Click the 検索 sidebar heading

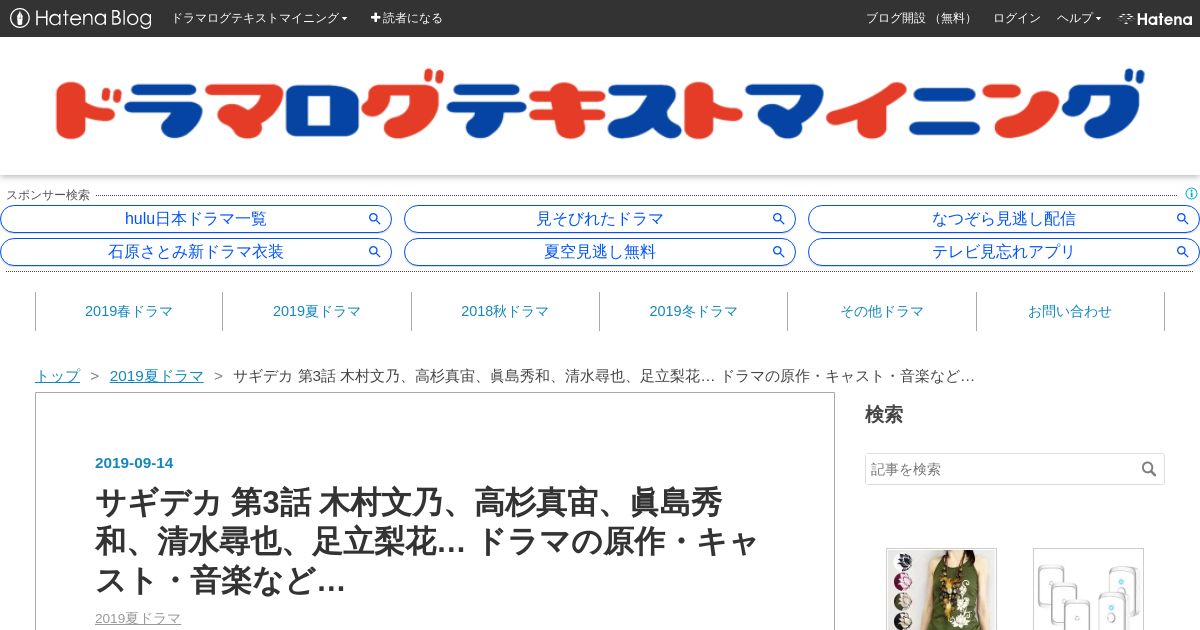click(x=884, y=414)
